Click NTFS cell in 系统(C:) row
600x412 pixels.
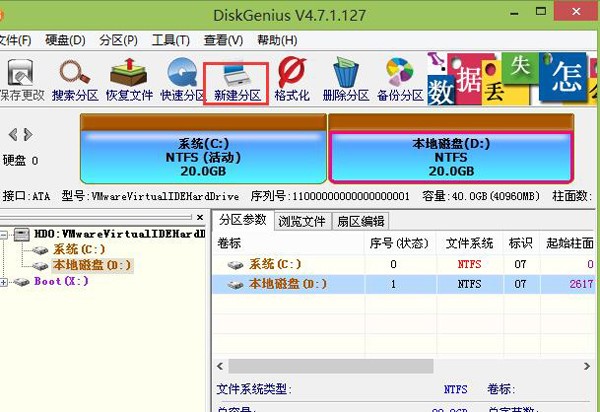tap(469, 264)
